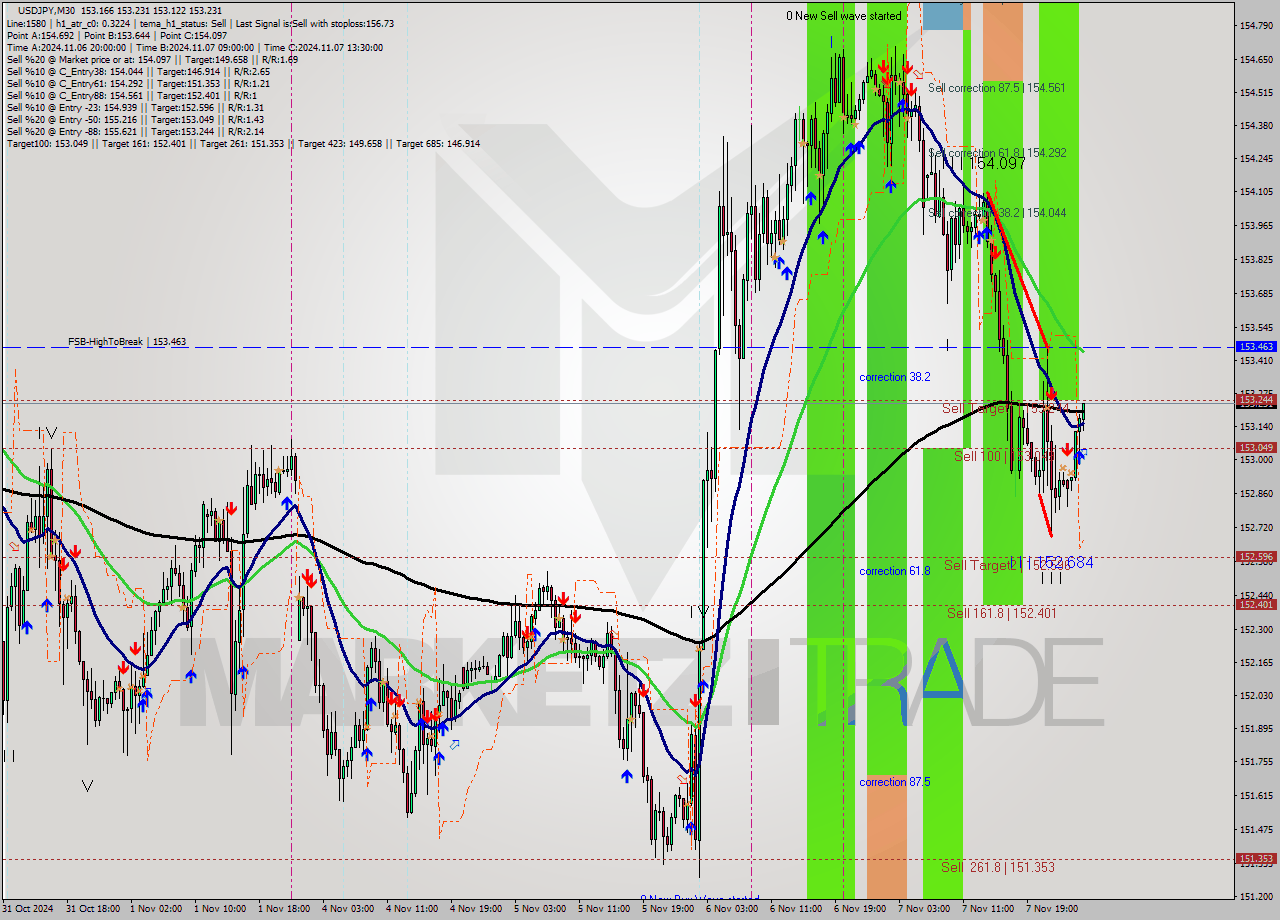Click the 'Sell 100 | 153.049' label
The width and height of the screenshot is (1280, 920).
(1003, 456)
